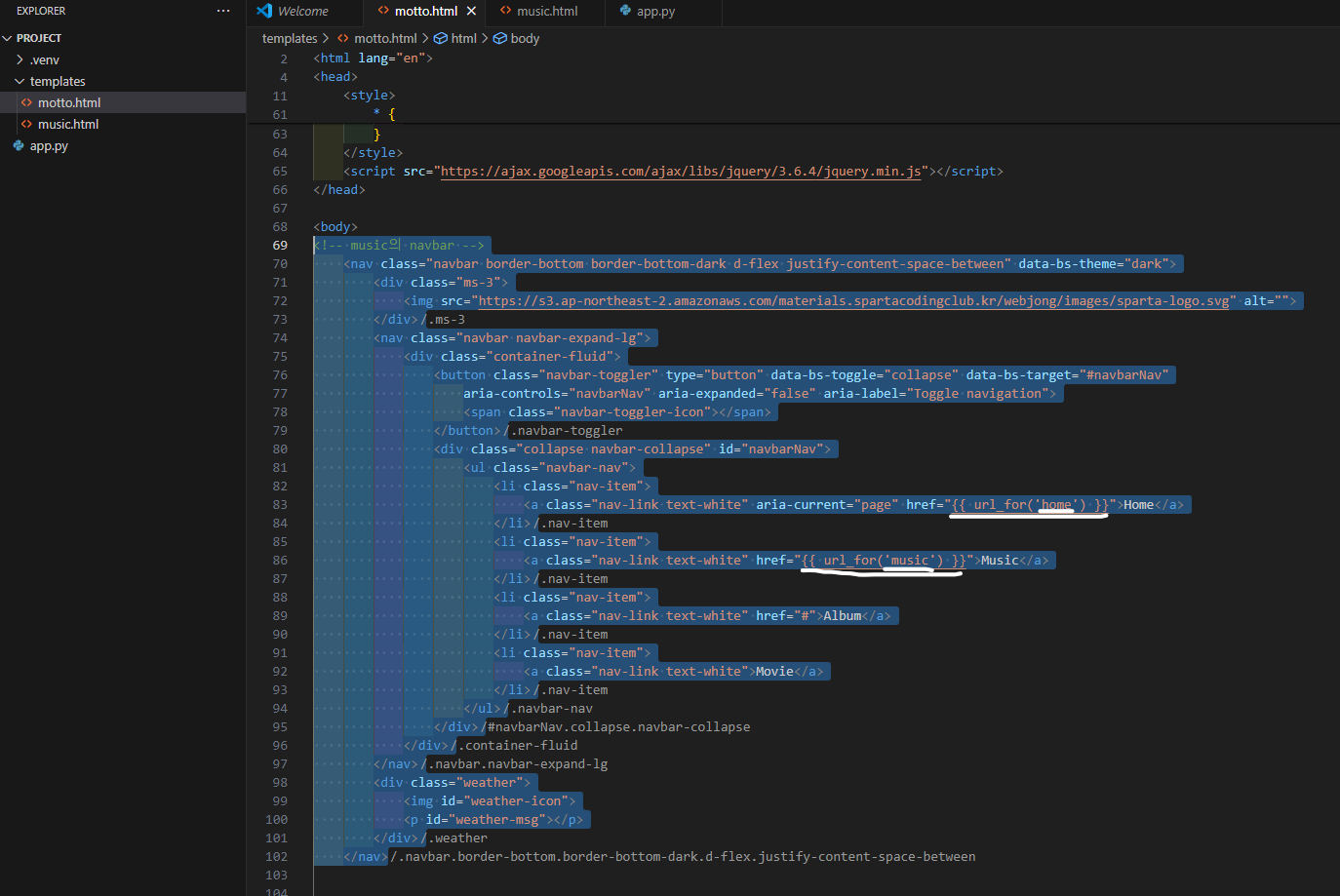
Task: Click the jQuery script URL link
Action: click(x=681, y=172)
